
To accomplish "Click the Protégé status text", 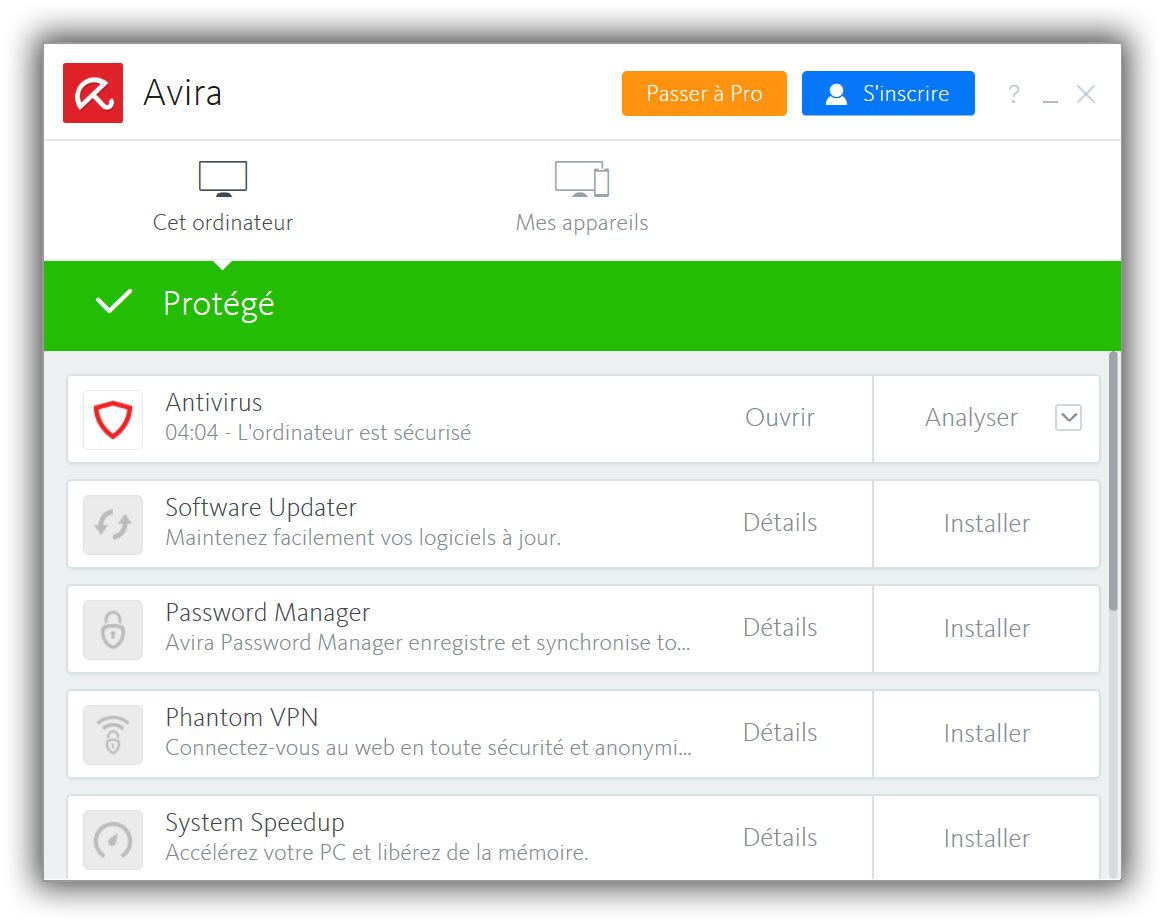I will [x=219, y=304].
